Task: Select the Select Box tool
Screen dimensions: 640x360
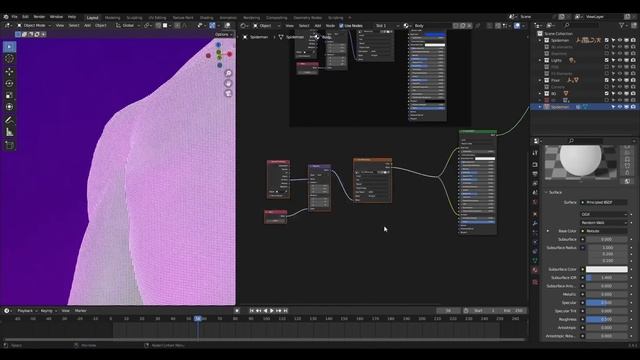Action: [9, 47]
